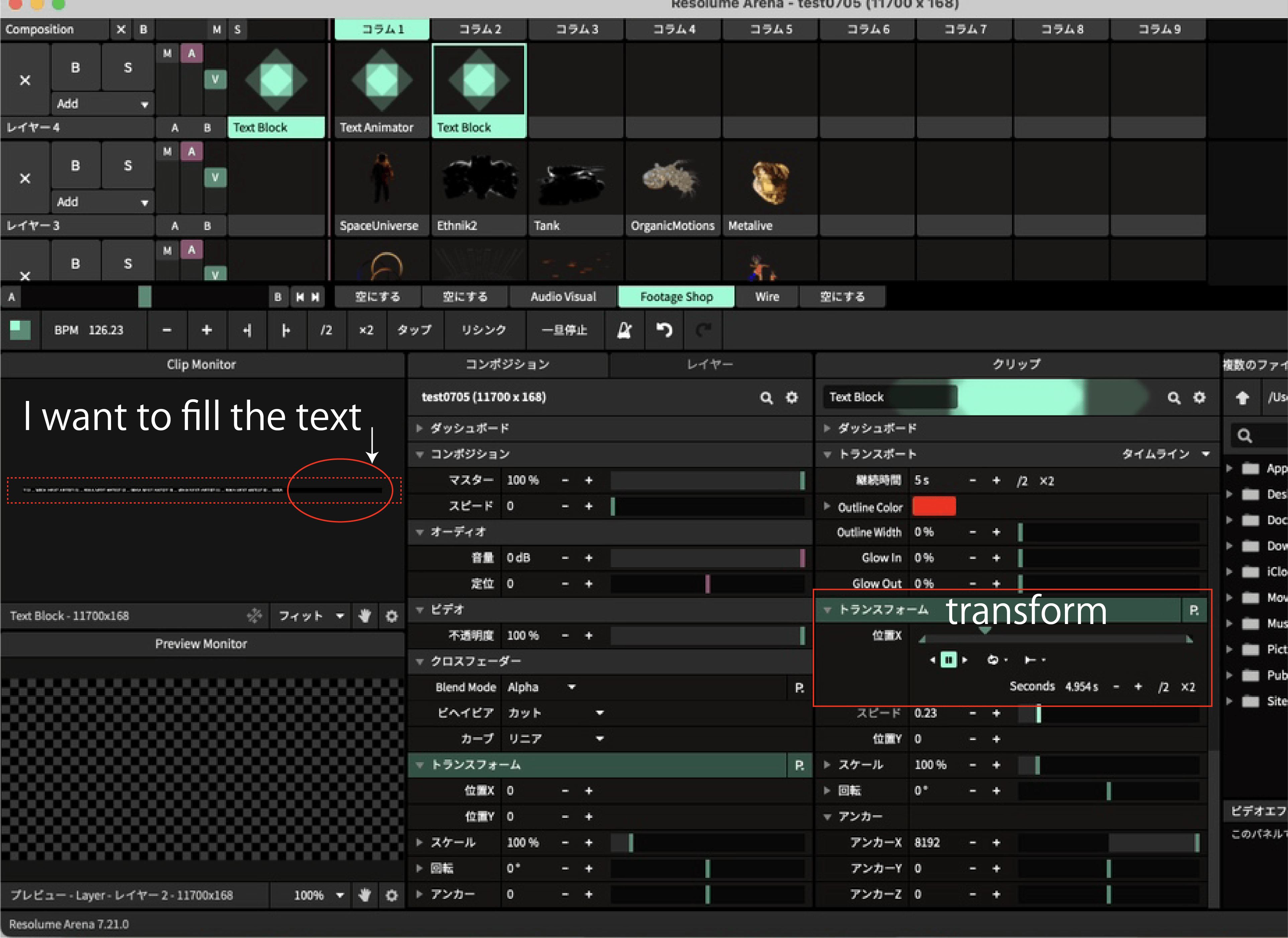Click the undo arrow icon

pos(664,330)
